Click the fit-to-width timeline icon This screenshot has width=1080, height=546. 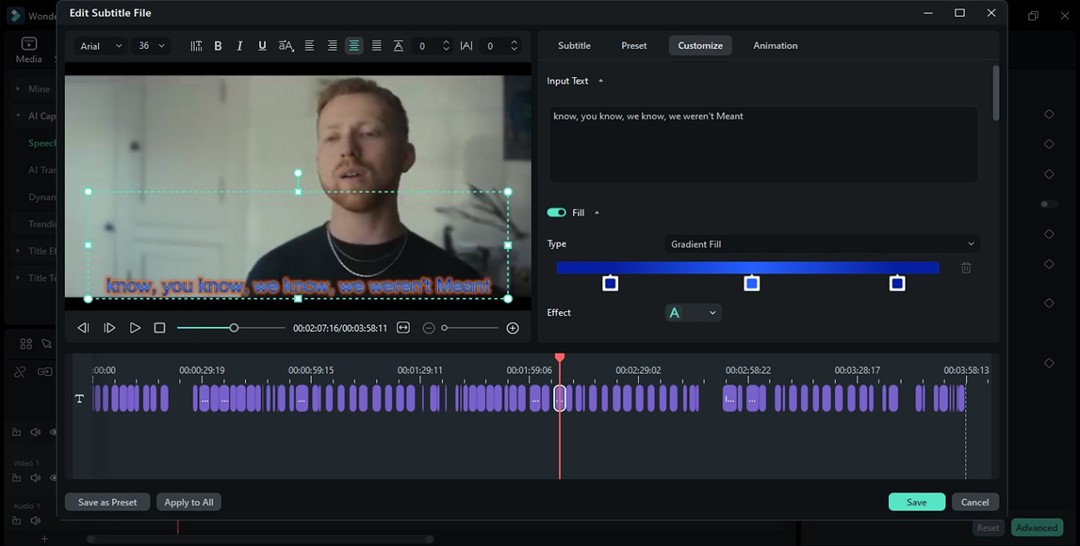(403, 328)
